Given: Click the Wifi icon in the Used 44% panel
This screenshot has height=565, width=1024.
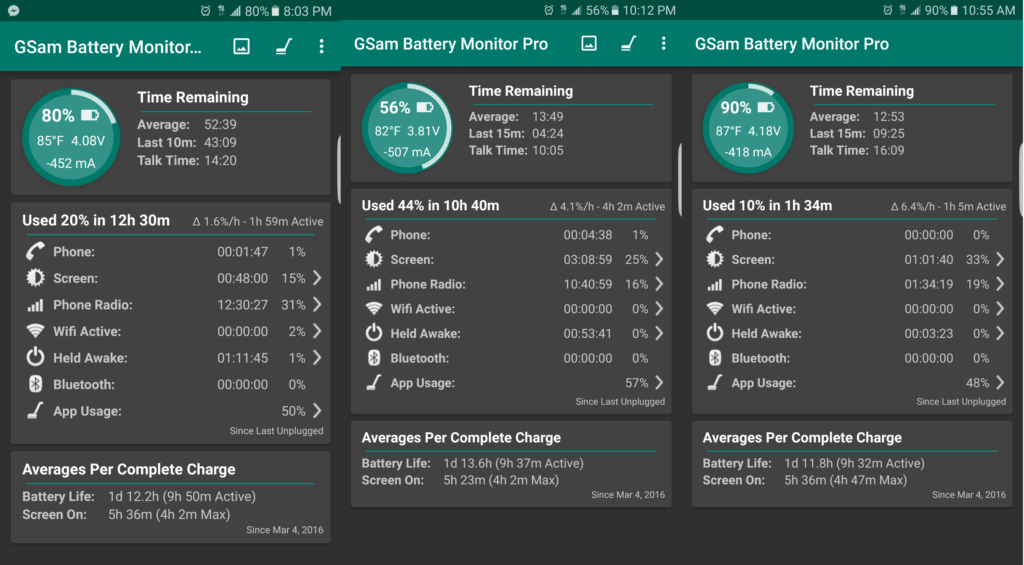Looking at the screenshot, I should 374,308.
